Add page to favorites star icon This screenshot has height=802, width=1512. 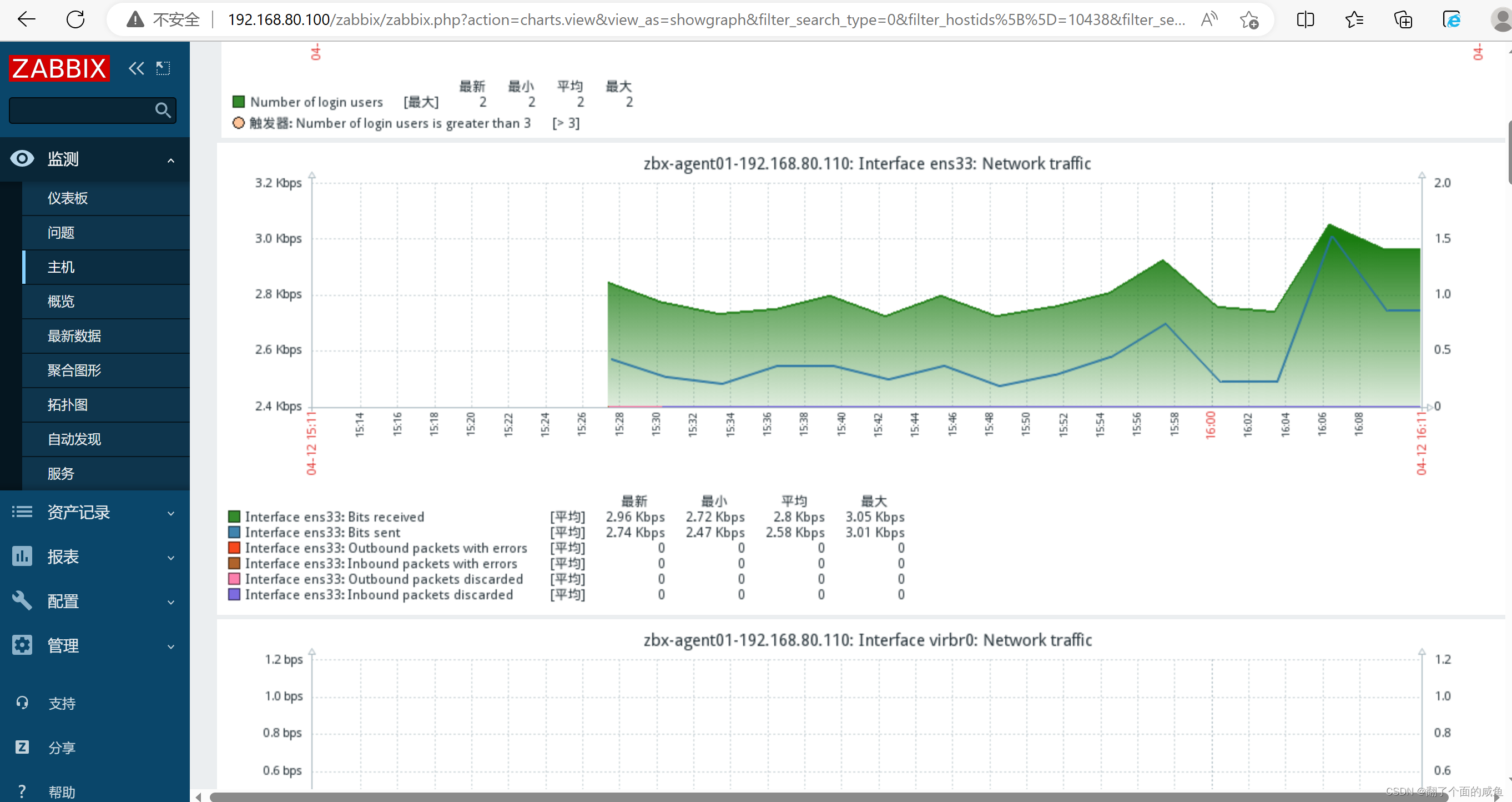coord(1248,20)
